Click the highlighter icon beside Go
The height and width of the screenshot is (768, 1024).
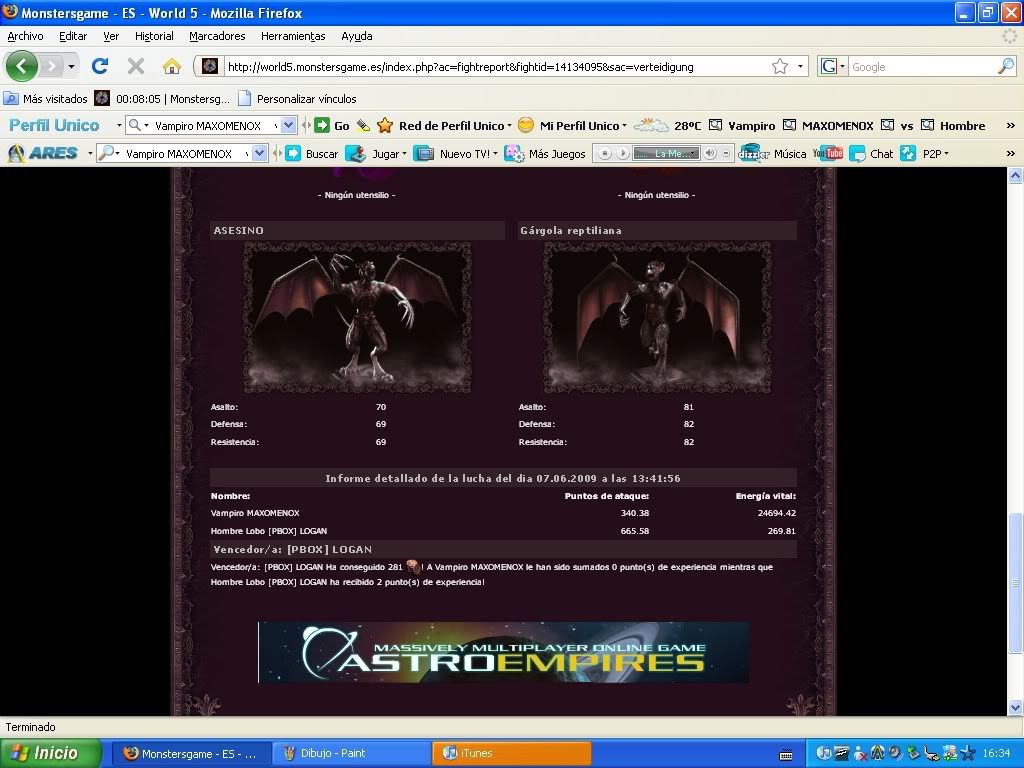coord(363,126)
